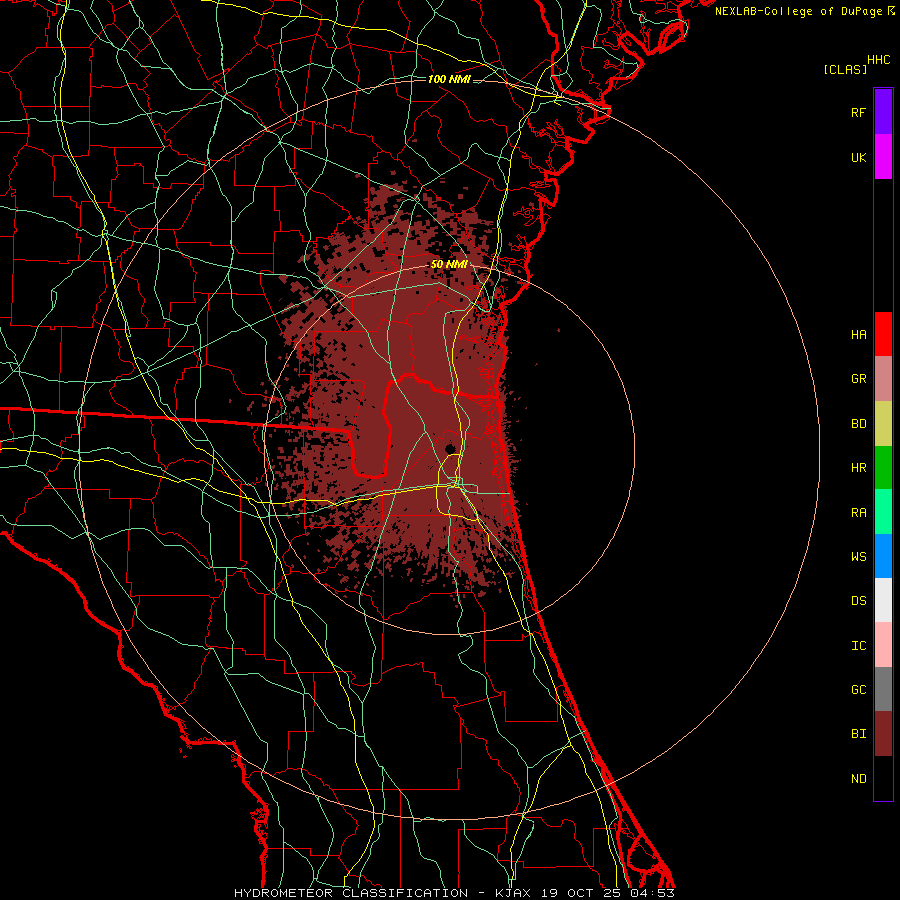This screenshot has width=900, height=900.
Task: Click the HA legend label
Action: pos(858,334)
